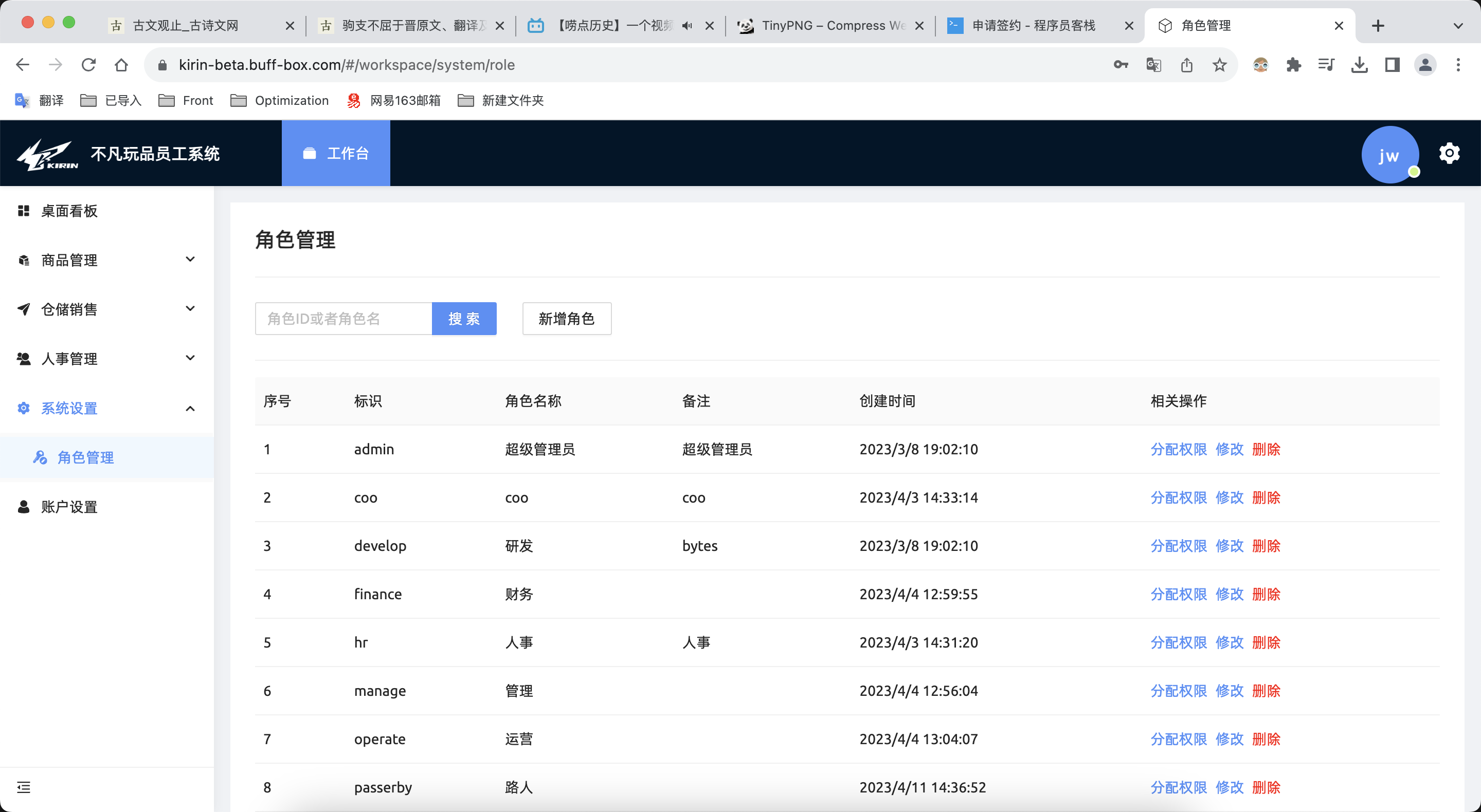Click the browser address bar URL
The image size is (1481, 812).
tap(347, 65)
